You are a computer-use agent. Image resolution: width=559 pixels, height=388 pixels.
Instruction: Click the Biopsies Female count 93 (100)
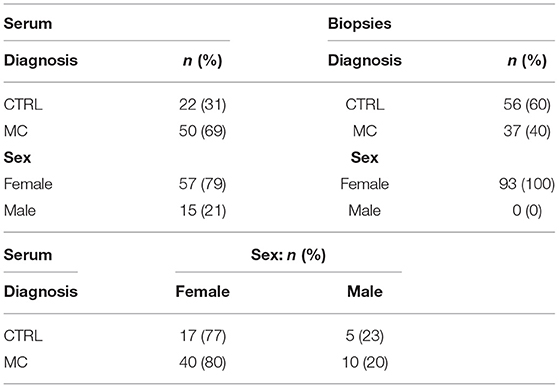point(527,184)
